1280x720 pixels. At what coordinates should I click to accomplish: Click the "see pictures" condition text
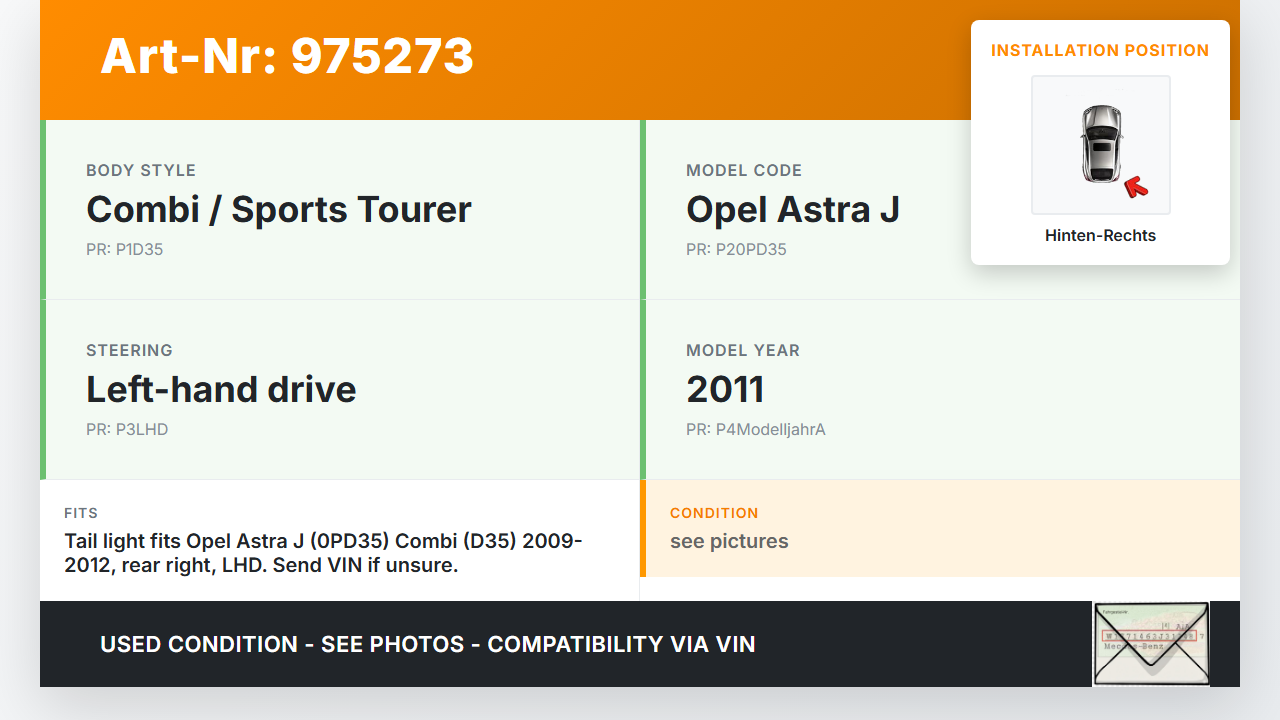pyautogui.click(x=729, y=541)
